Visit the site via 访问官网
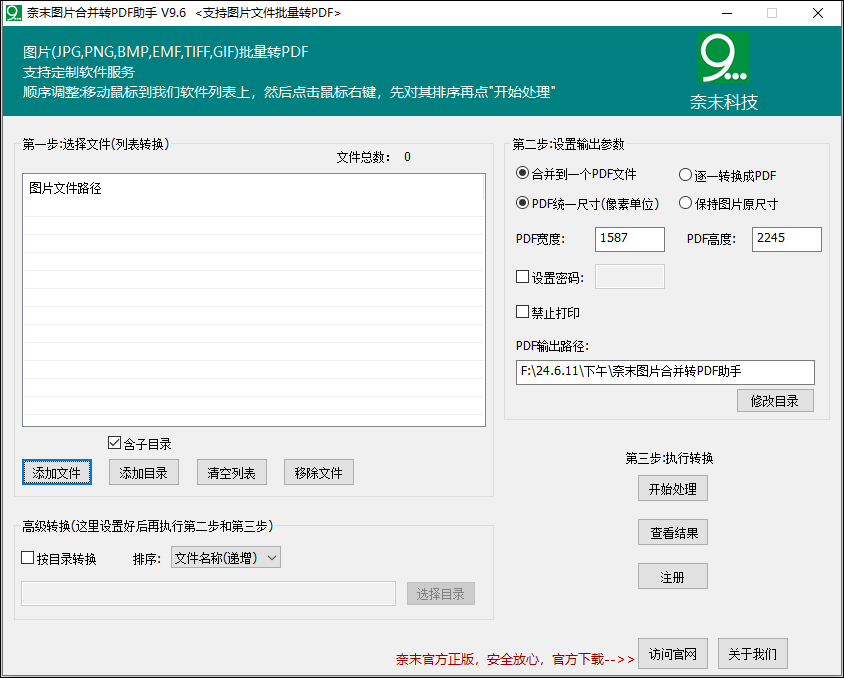 point(672,654)
